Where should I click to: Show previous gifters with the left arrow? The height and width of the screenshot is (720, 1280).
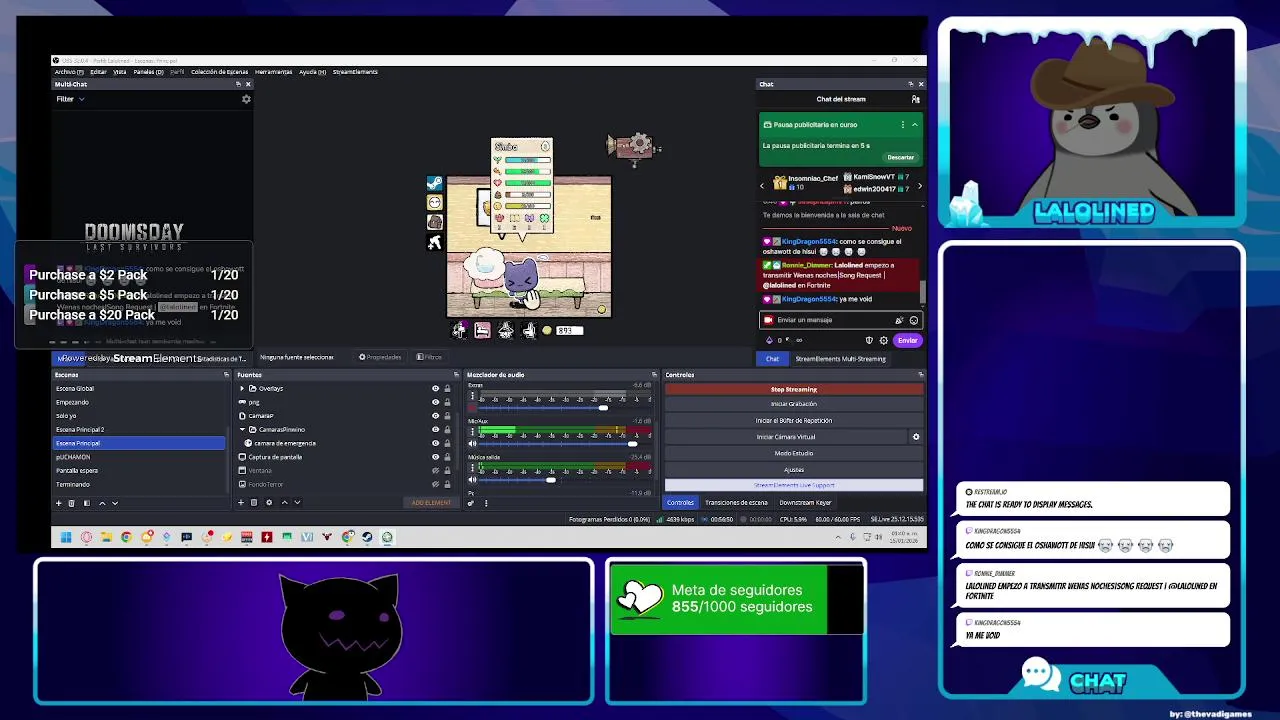coord(762,186)
